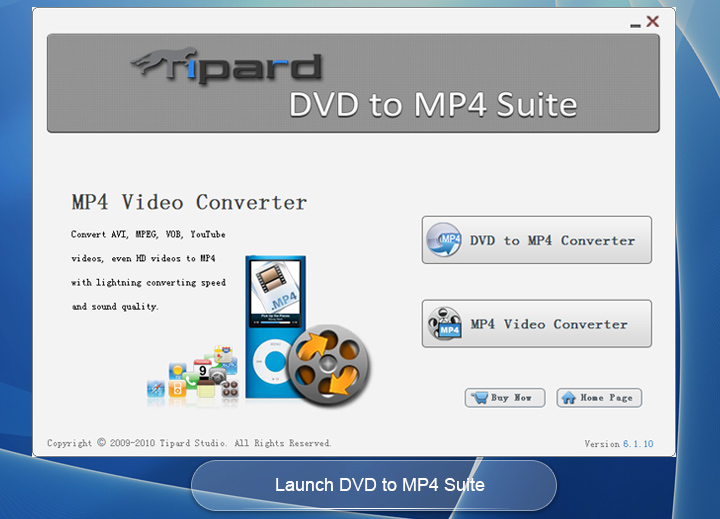
Task: Click the Tipard panther logo
Action: click(x=226, y=65)
